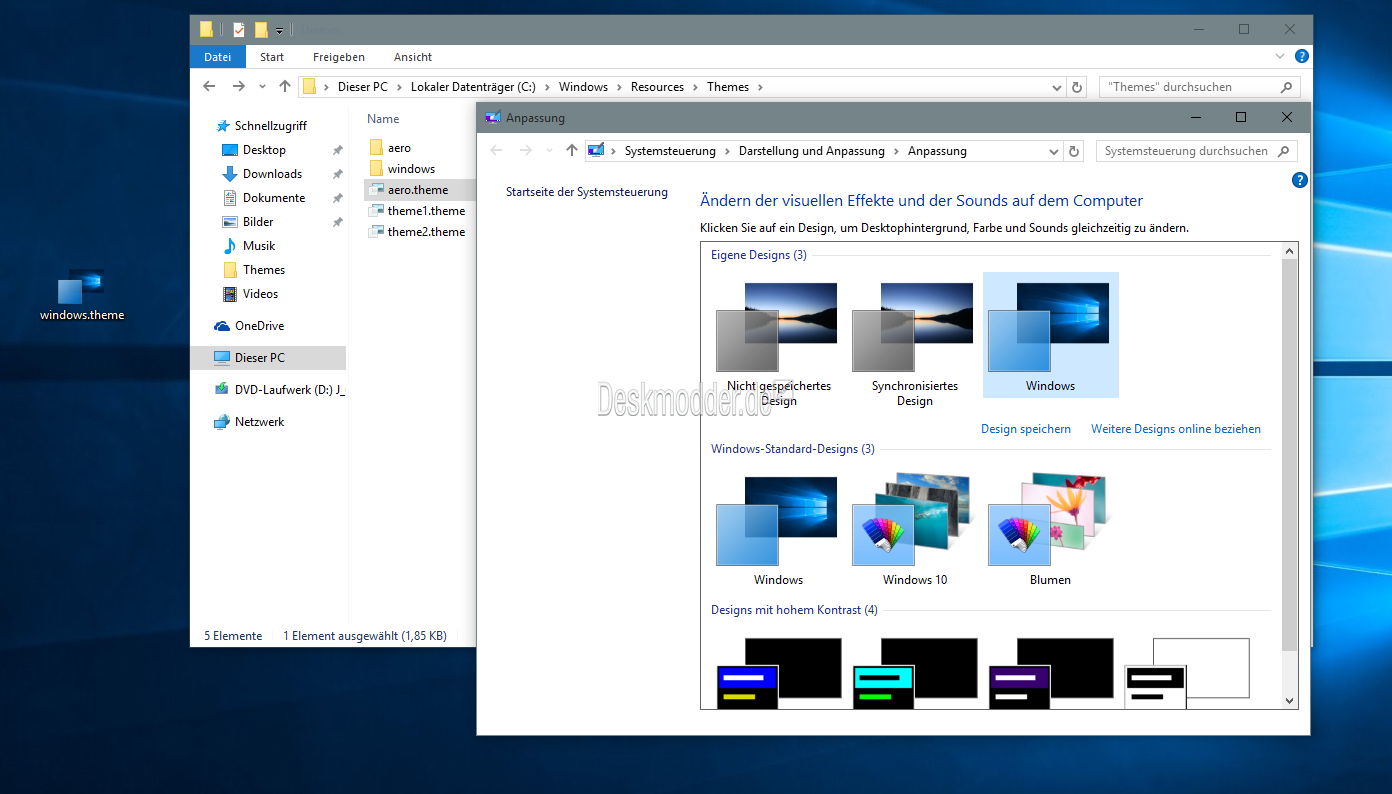Select the aero folder

tap(399, 148)
